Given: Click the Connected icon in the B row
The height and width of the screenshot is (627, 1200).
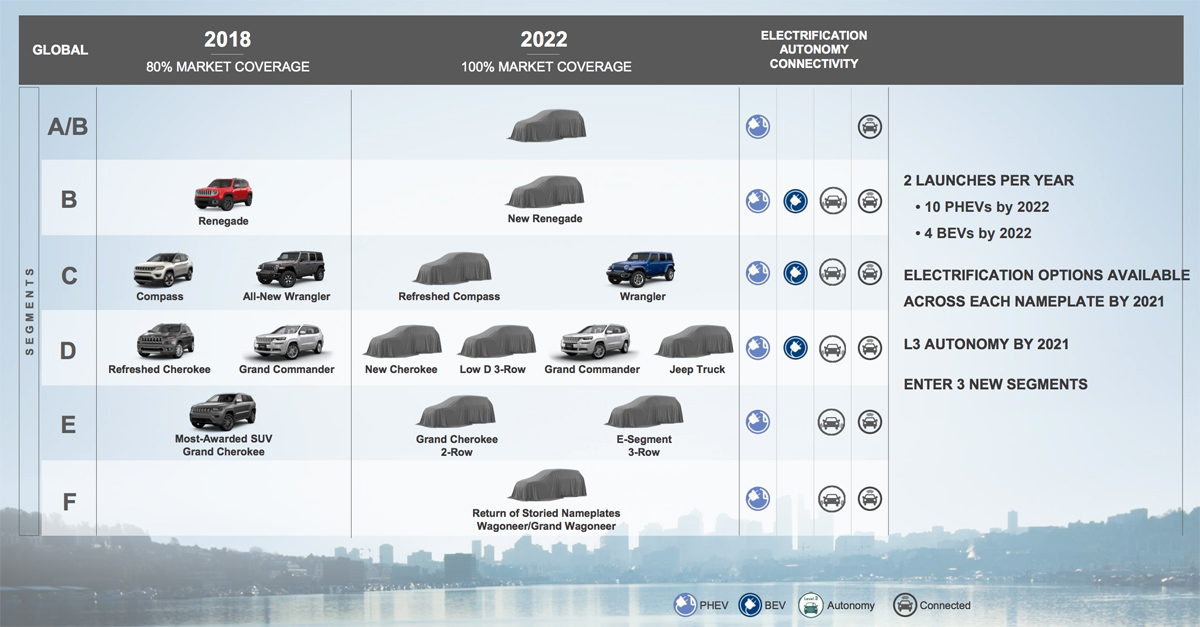Looking at the screenshot, I should coord(870,201).
